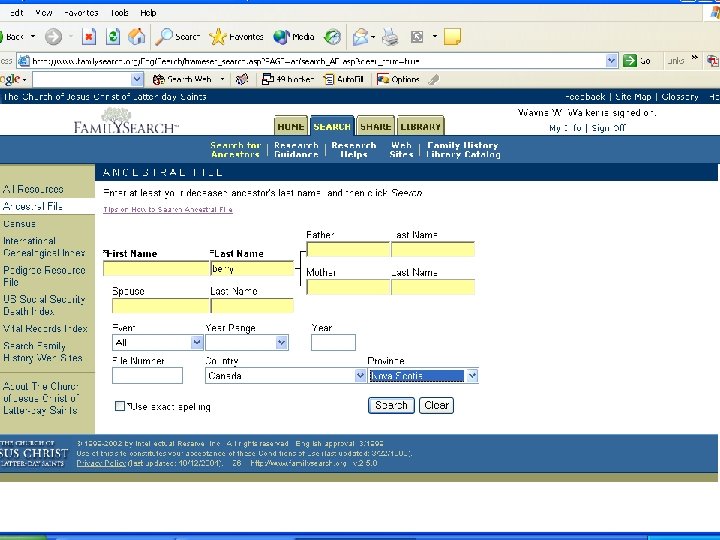720x540 pixels.
Task: Select Census in the left sidebar
Action: (19, 224)
